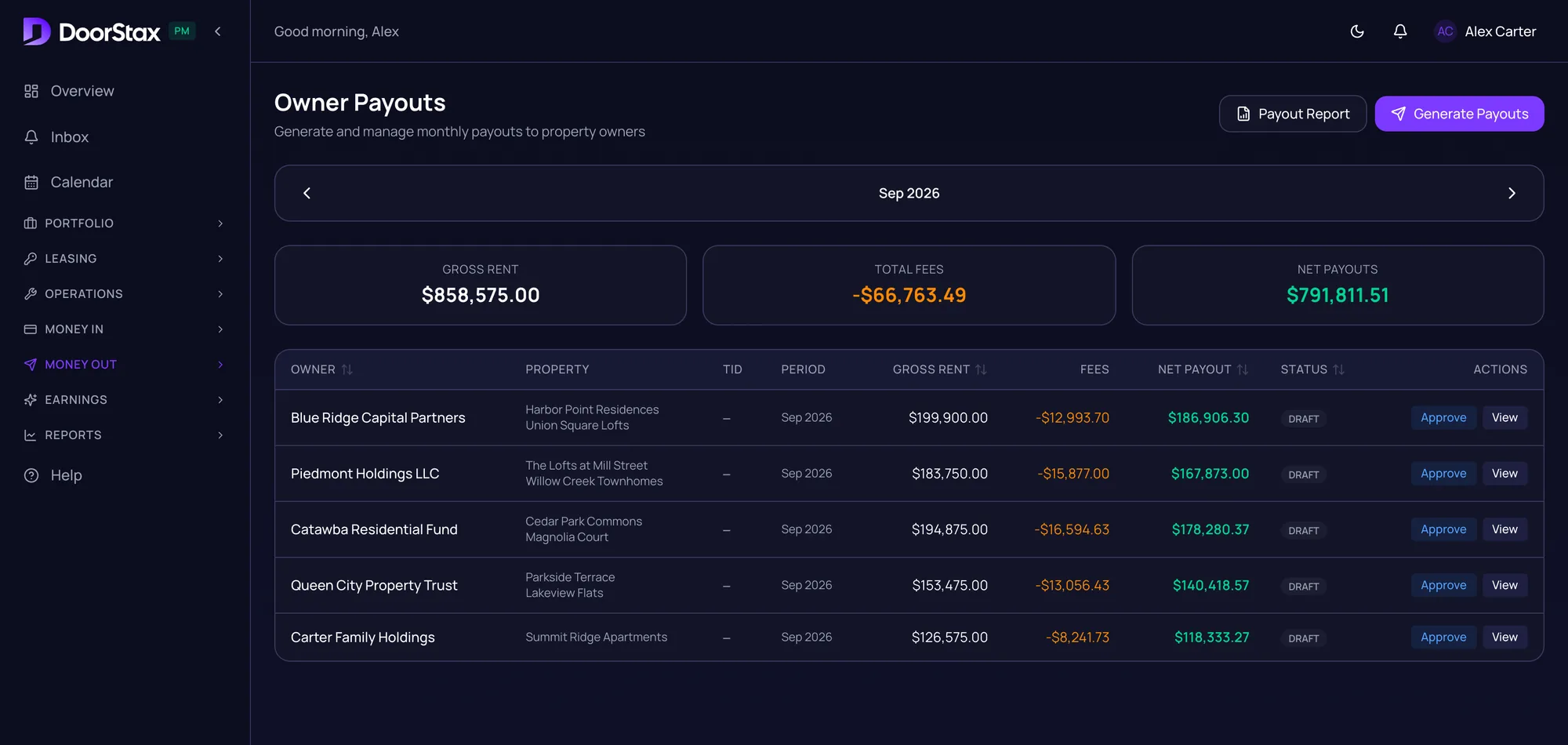
Task: Approve Queen City Property Trust payout
Action: point(1443,585)
